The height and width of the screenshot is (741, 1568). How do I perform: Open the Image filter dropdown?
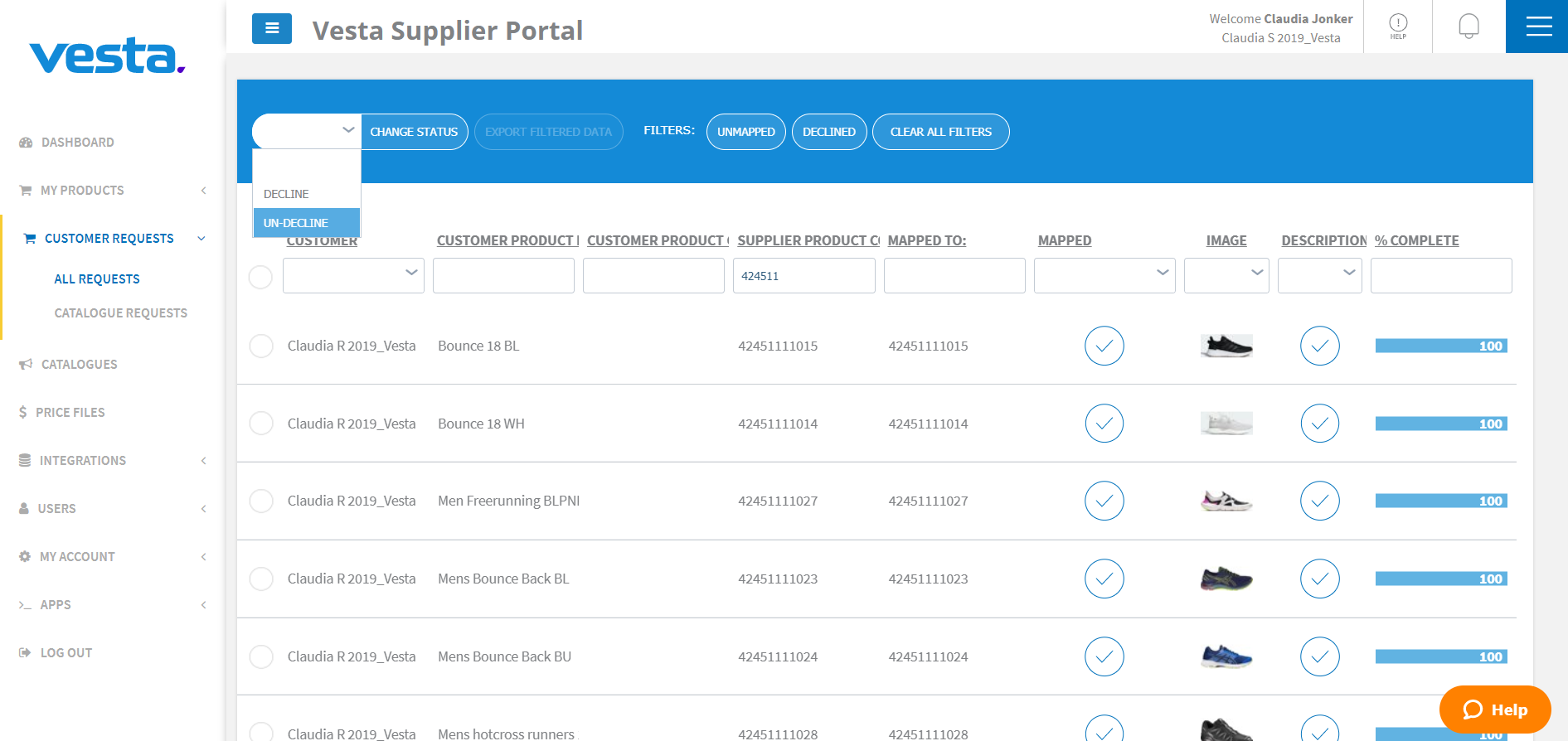[x=1226, y=275]
